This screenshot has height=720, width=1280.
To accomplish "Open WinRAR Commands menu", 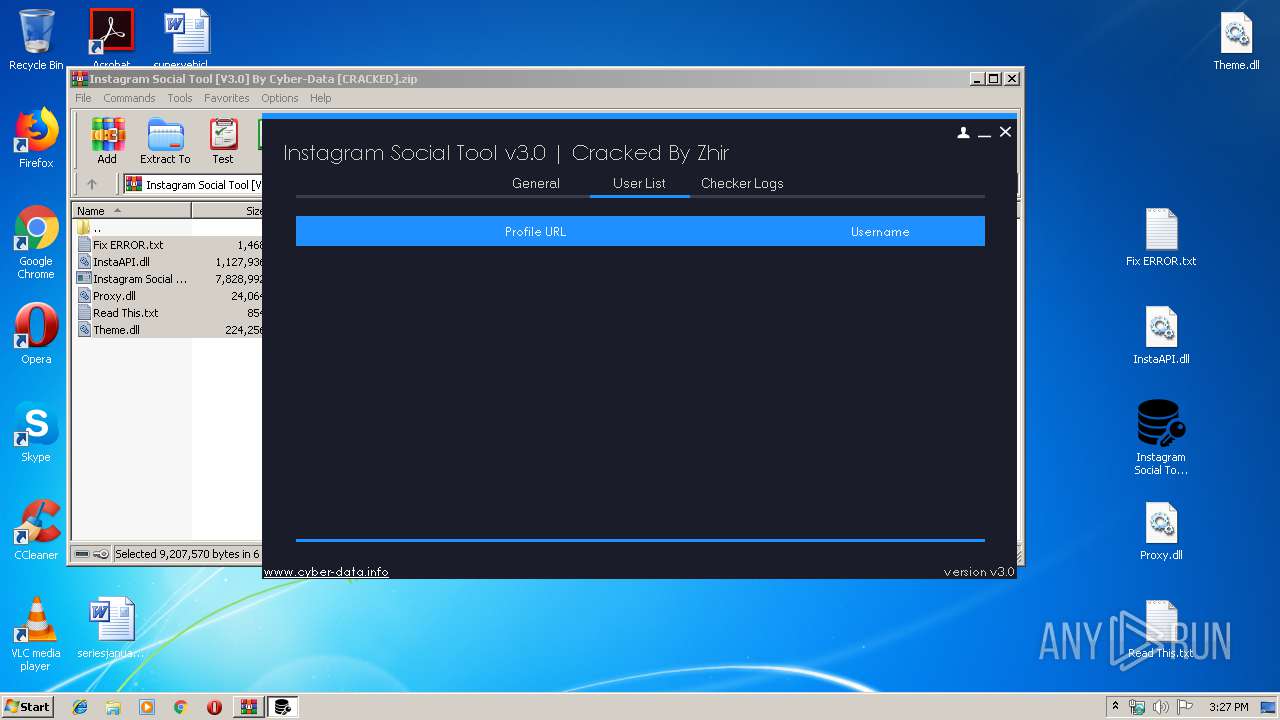I will [x=129, y=98].
